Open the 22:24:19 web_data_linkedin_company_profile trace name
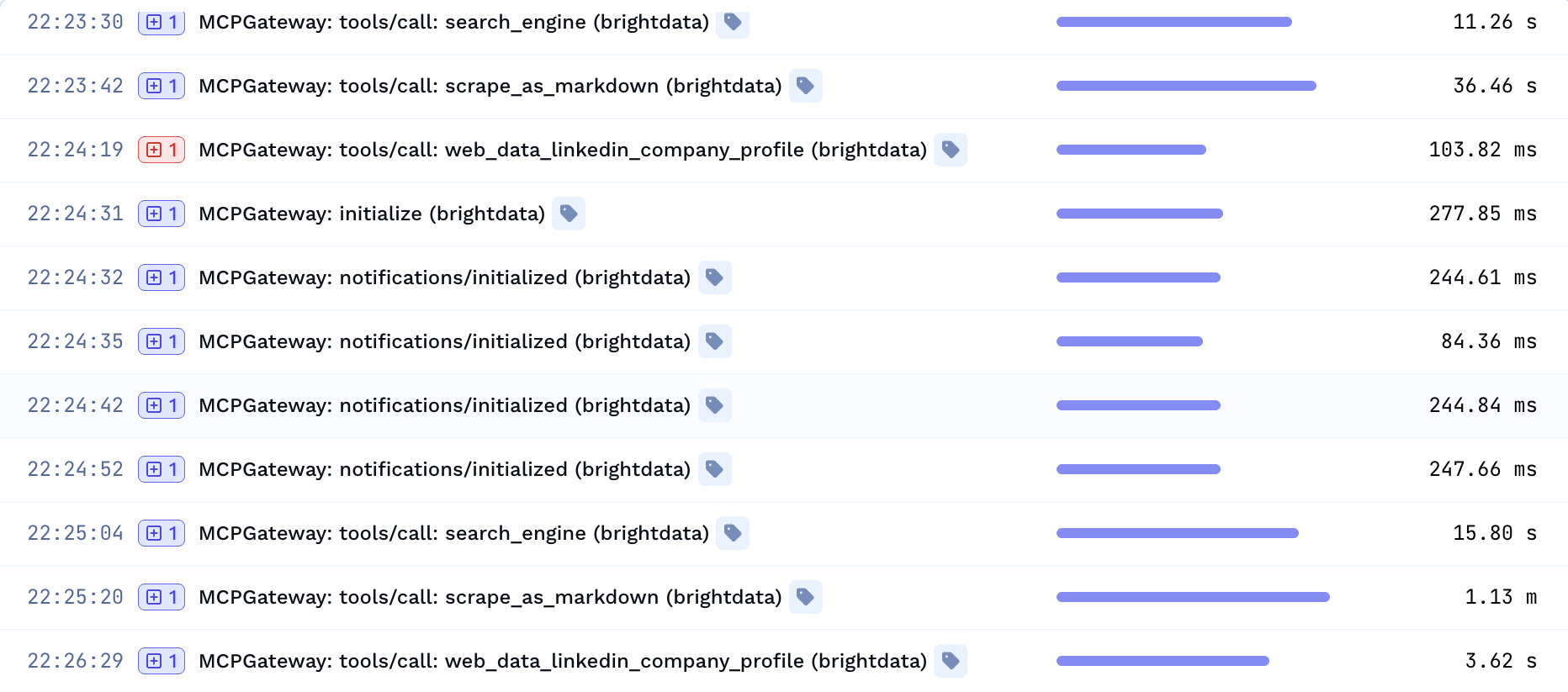The height and width of the screenshot is (692, 1568). pos(563,150)
